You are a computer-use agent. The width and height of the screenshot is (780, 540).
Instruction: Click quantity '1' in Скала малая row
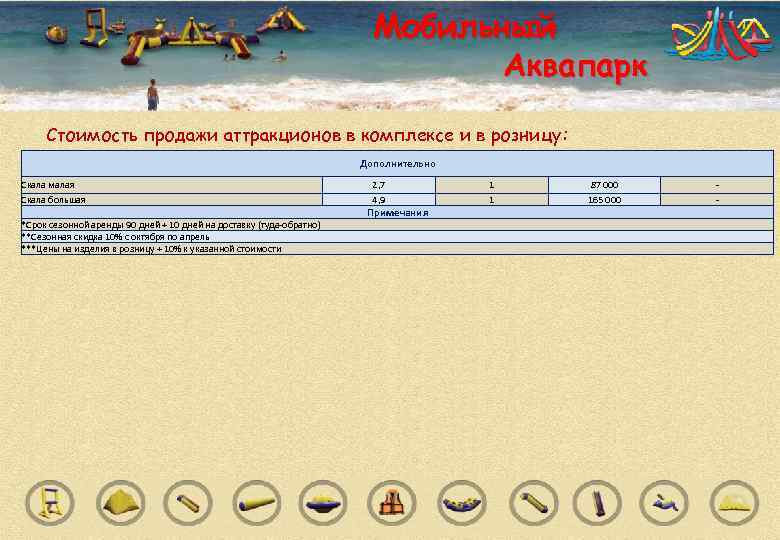(x=491, y=185)
